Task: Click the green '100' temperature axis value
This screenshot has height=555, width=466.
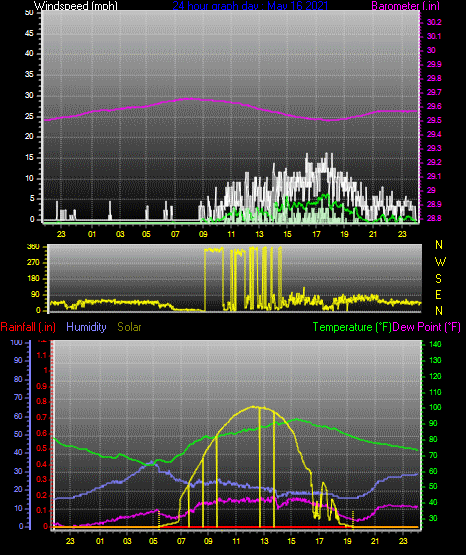Action: (x=436, y=407)
